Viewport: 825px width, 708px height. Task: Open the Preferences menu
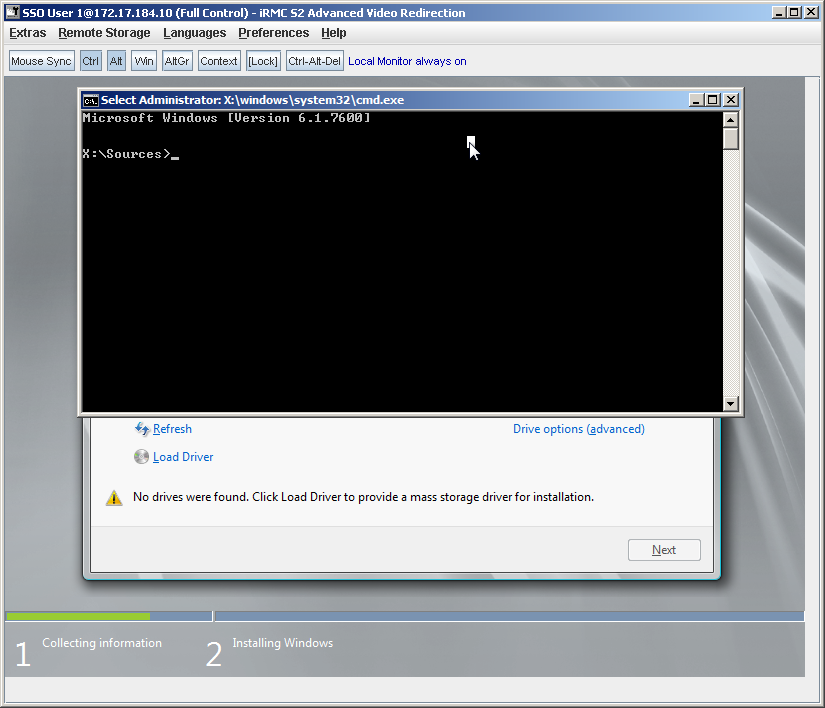click(x=274, y=33)
